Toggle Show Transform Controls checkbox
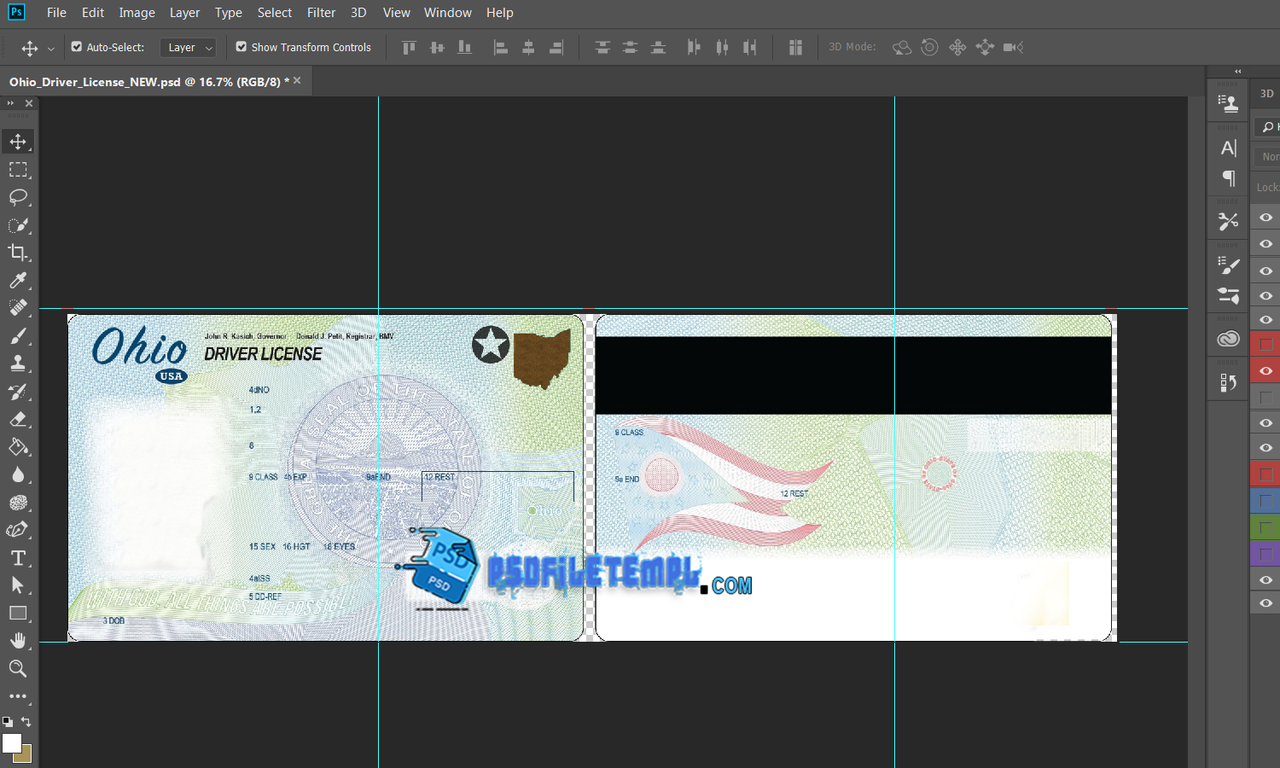The height and width of the screenshot is (768, 1280). point(241,47)
